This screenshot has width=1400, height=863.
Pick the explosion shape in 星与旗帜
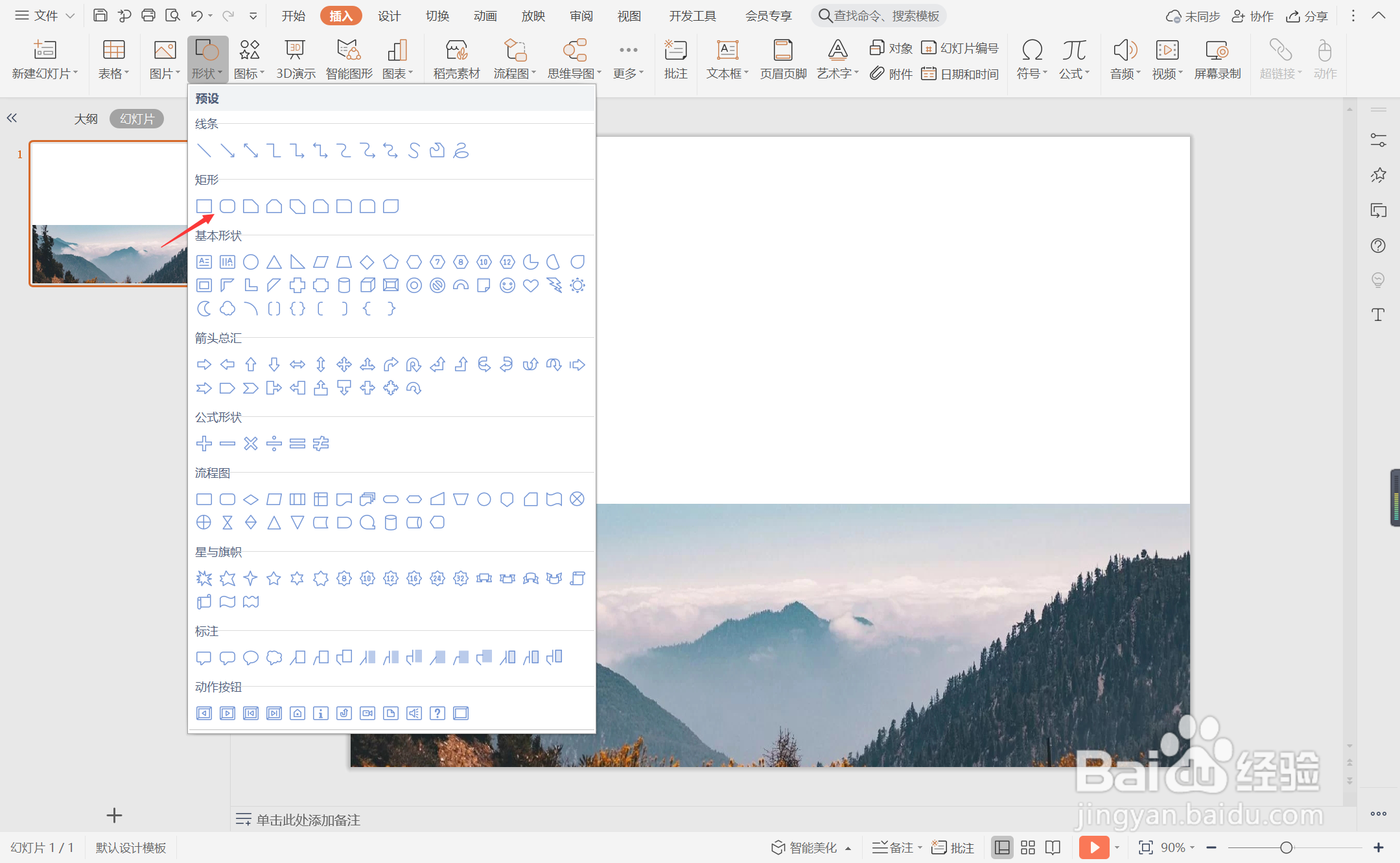click(x=204, y=578)
